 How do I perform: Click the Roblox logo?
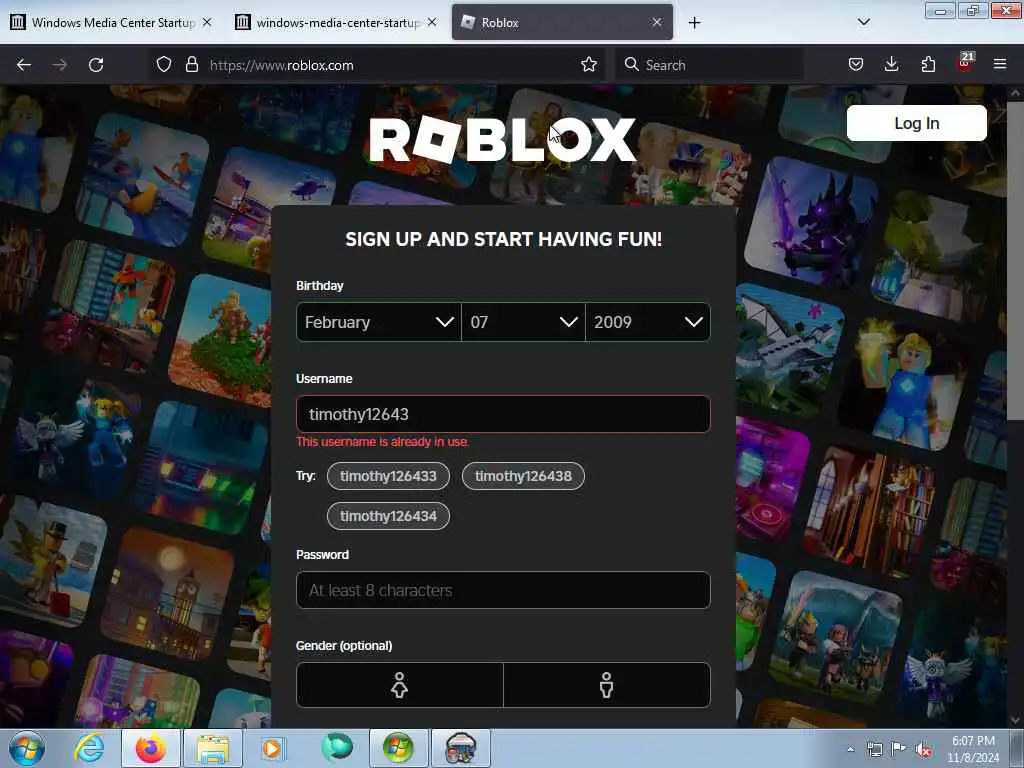[x=502, y=139]
